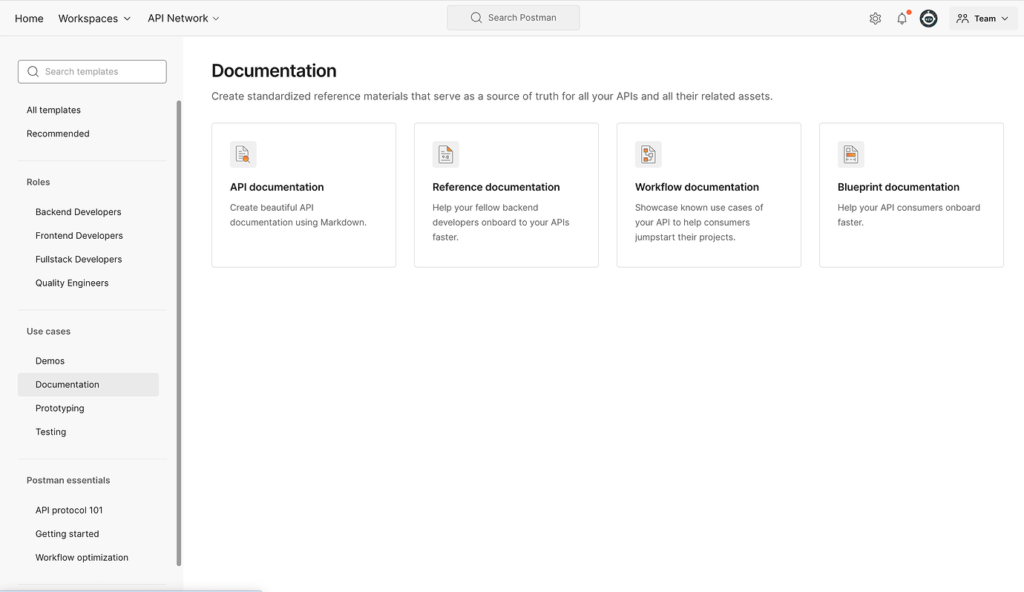Image resolution: width=1024 pixels, height=592 pixels.
Task: Open the settings gear icon
Action: (875, 18)
